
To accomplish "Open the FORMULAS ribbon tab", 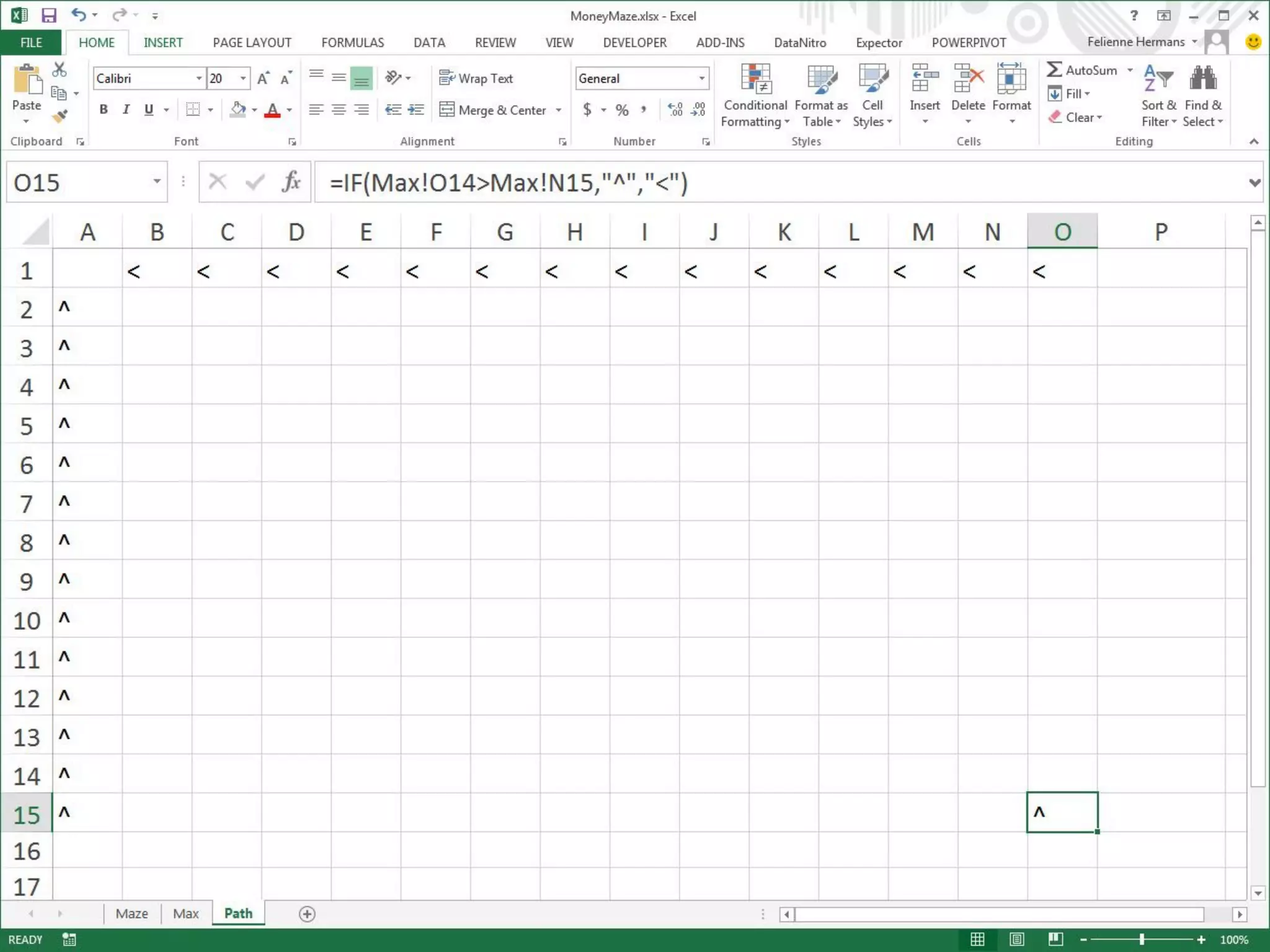I will [x=352, y=43].
